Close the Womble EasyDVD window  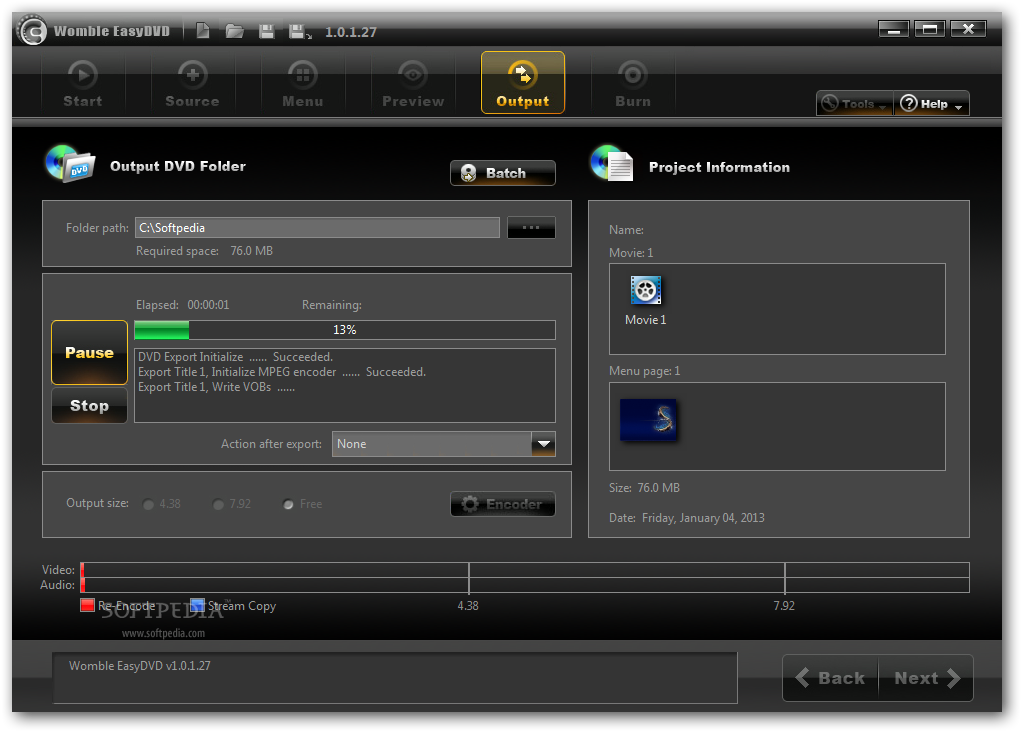pos(968,29)
